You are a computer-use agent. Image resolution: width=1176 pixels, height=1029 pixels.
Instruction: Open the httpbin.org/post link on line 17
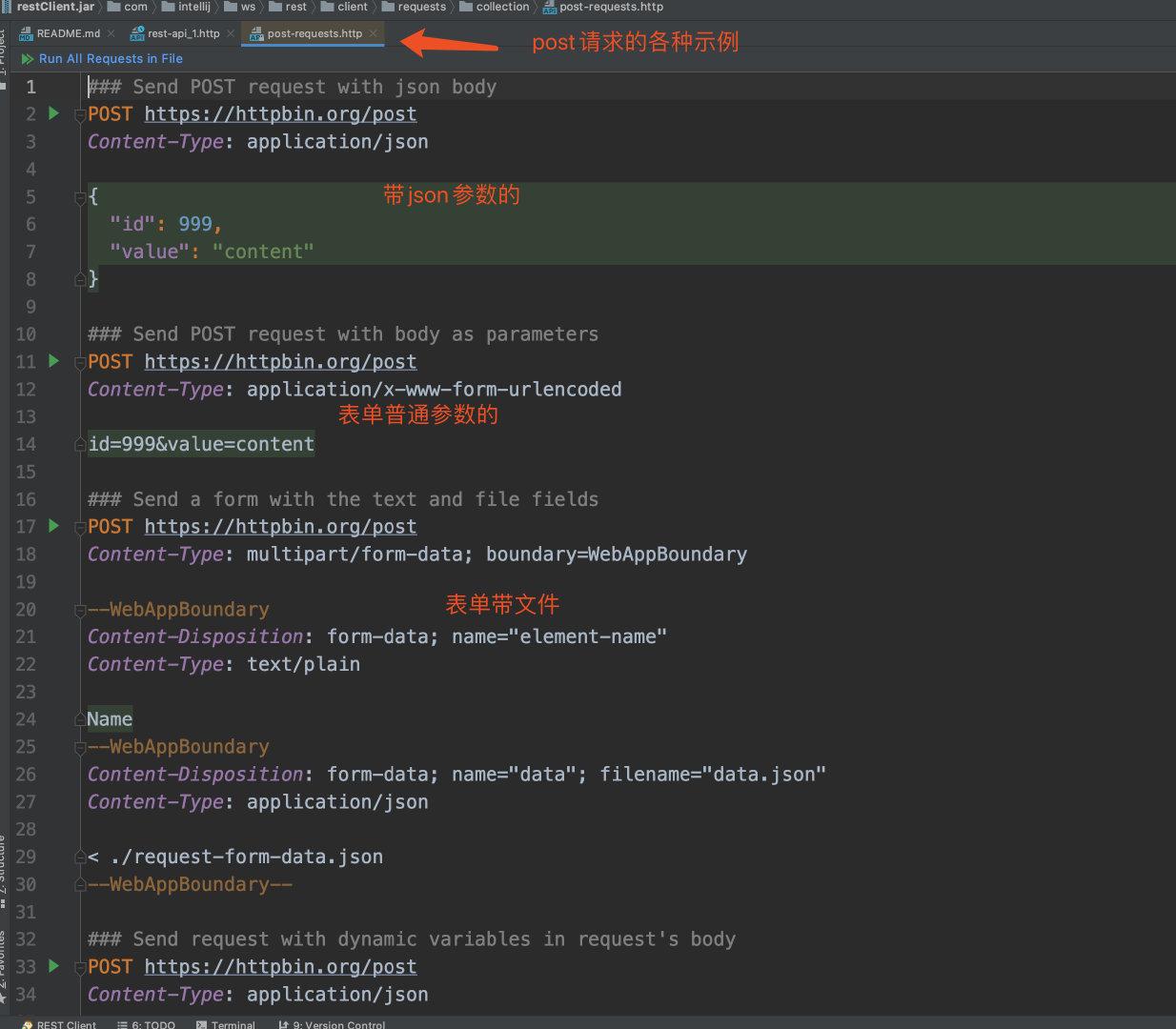(280, 527)
